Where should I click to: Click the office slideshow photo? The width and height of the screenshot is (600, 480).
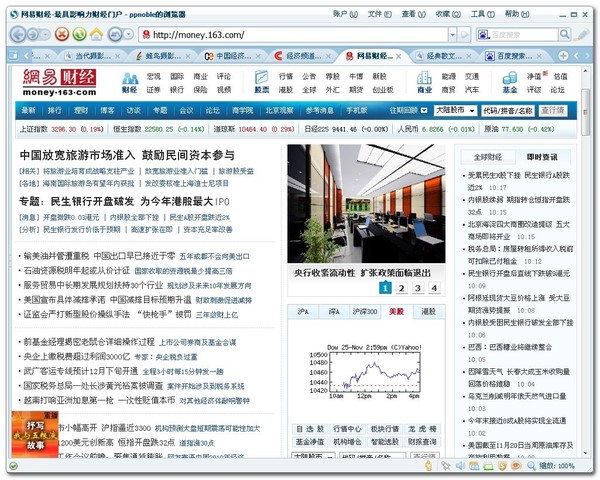tap(366, 203)
